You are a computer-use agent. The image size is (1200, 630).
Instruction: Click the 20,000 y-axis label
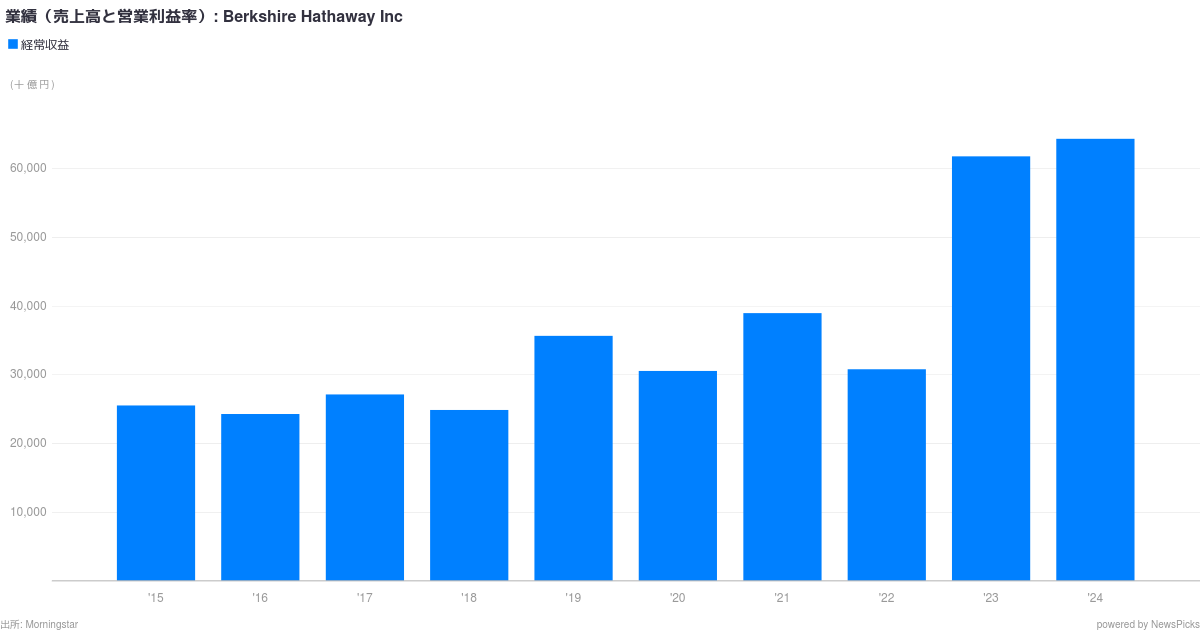pyautogui.click(x=28, y=443)
